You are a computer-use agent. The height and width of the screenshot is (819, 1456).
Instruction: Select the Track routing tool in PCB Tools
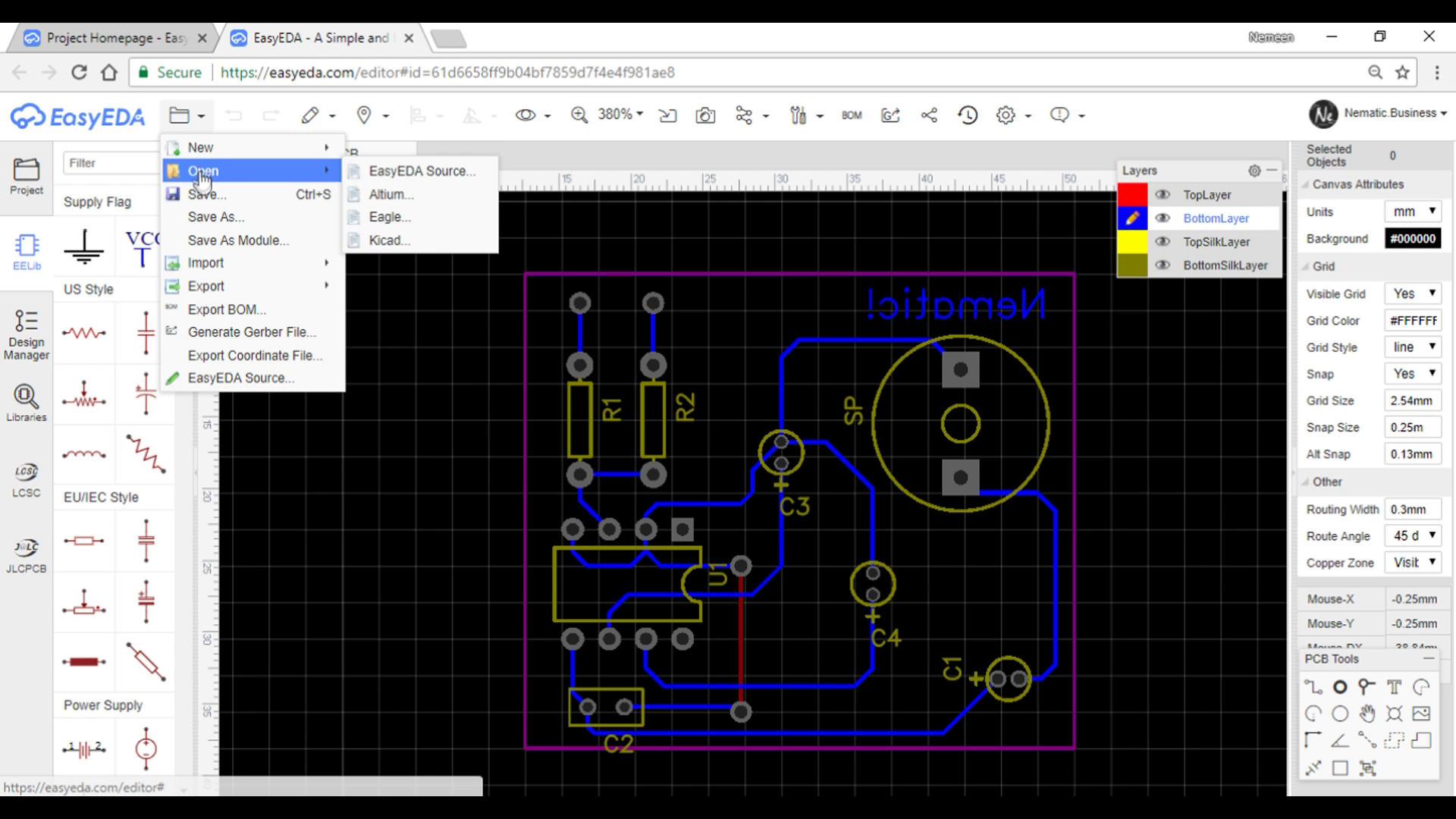pyautogui.click(x=1313, y=687)
